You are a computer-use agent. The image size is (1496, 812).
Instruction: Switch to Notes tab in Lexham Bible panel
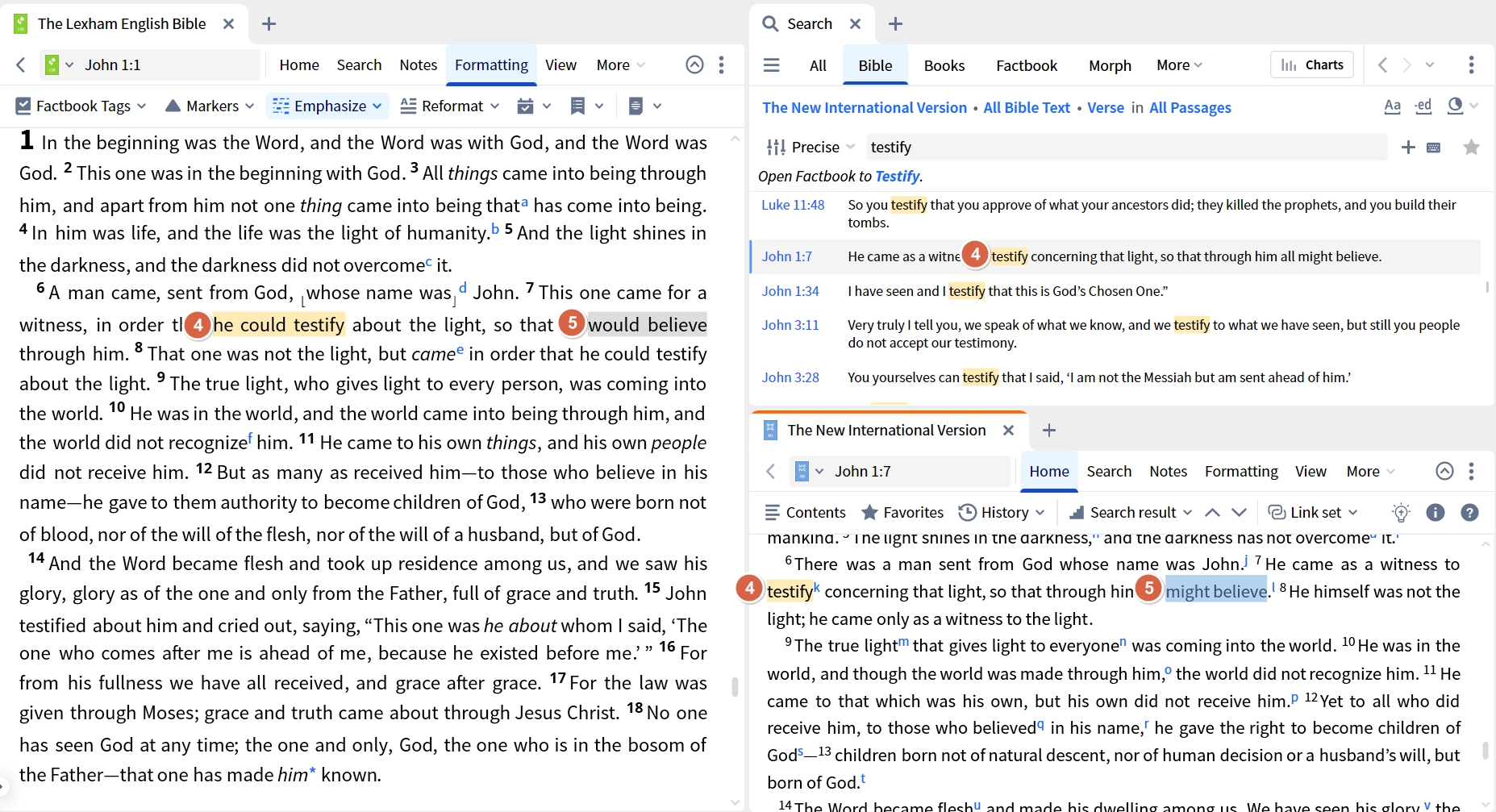click(418, 65)
